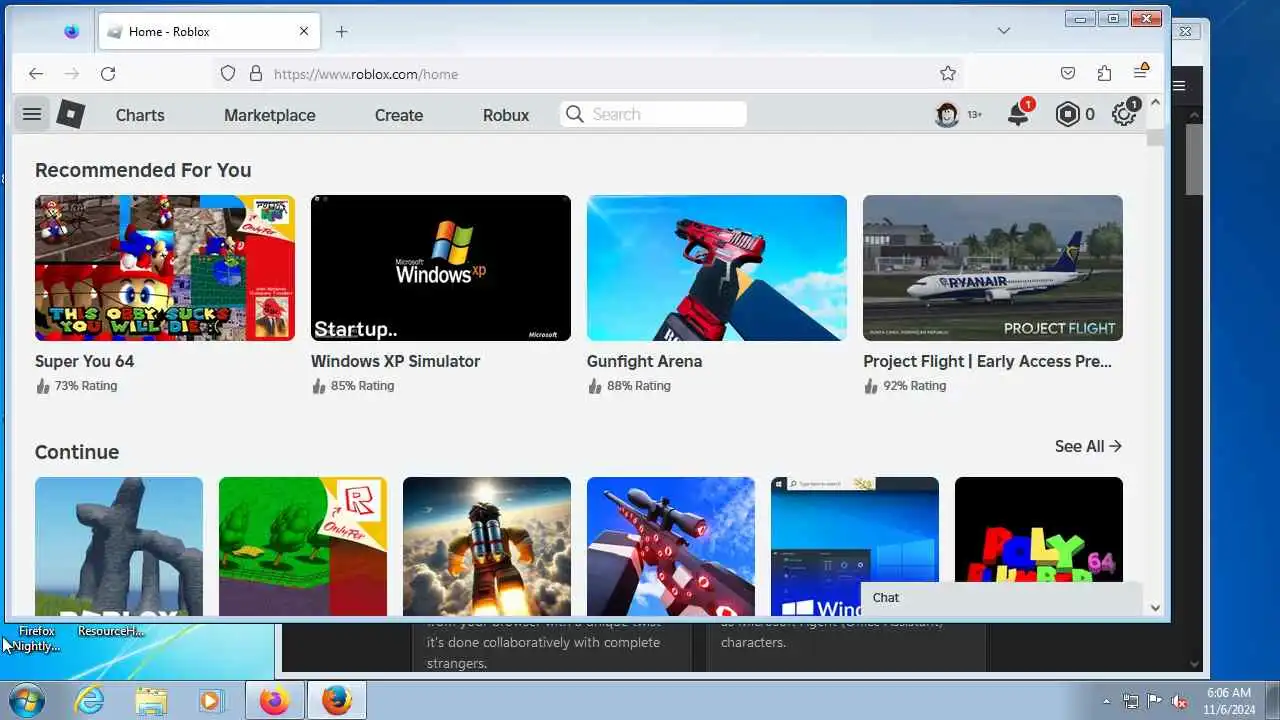Open Windows Explorer folder on taskbar
The image size is (1280, 720).
point(151,700)
